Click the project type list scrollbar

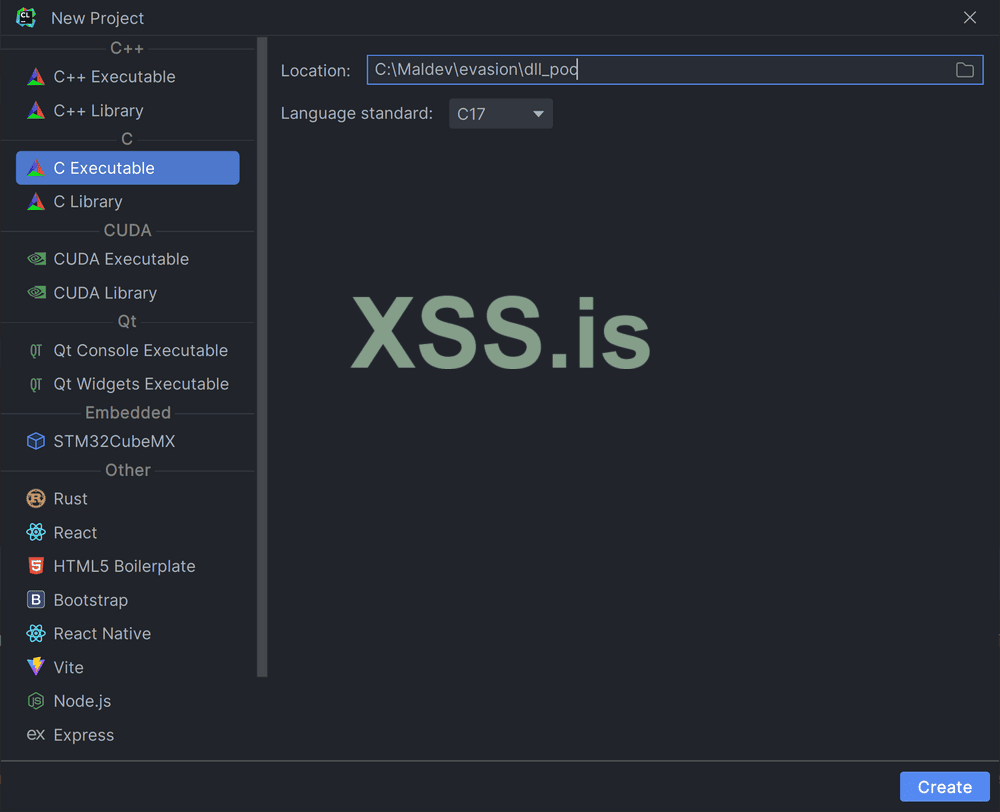click(261, 357)
